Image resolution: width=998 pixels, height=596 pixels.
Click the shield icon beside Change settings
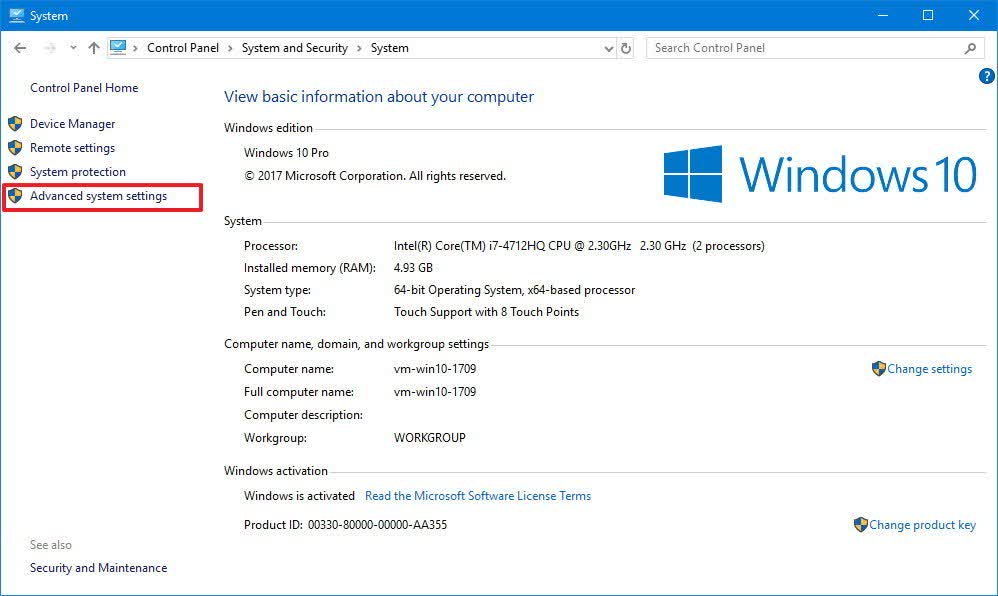pyautogui.click(x=879, y=369)
